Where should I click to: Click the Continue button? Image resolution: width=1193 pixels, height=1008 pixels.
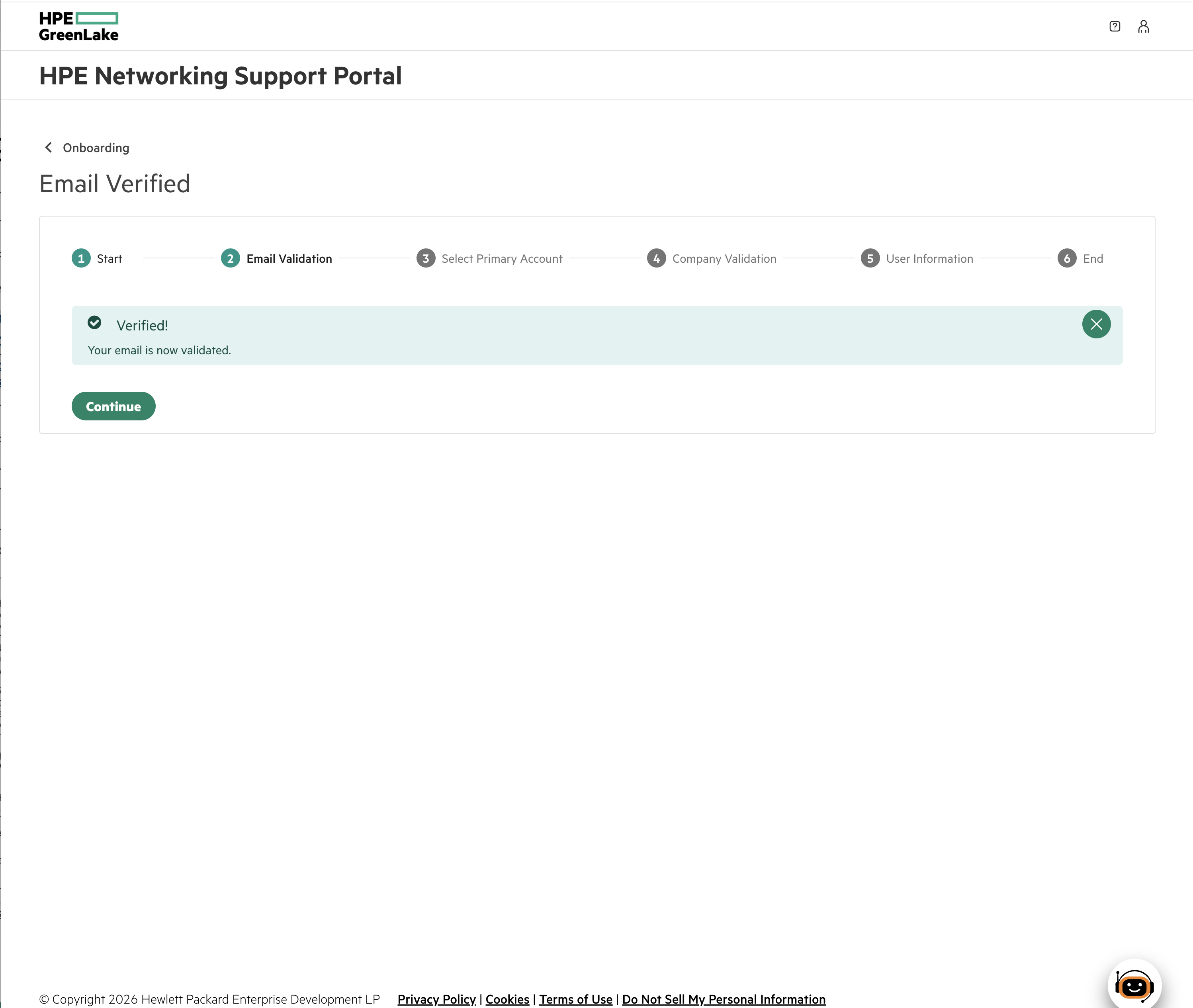point(113,406)
